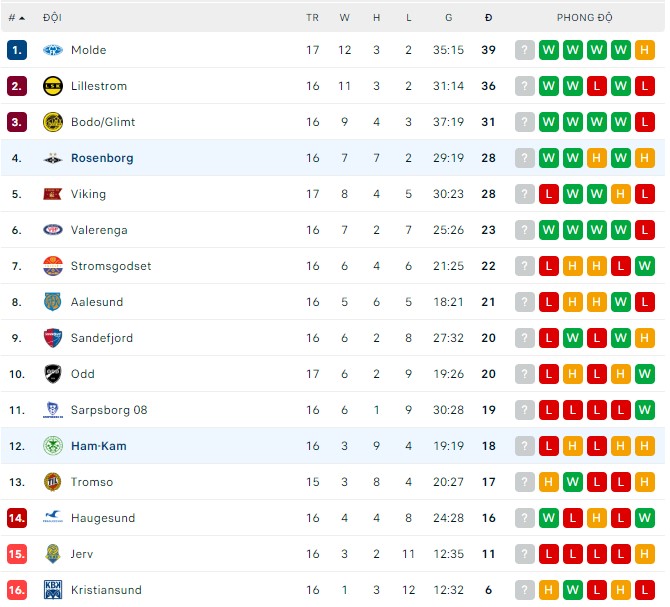Click Haugesund's red rank 14 badge
This screenshot has height=607, width=670.
click(x=16, y=518)
